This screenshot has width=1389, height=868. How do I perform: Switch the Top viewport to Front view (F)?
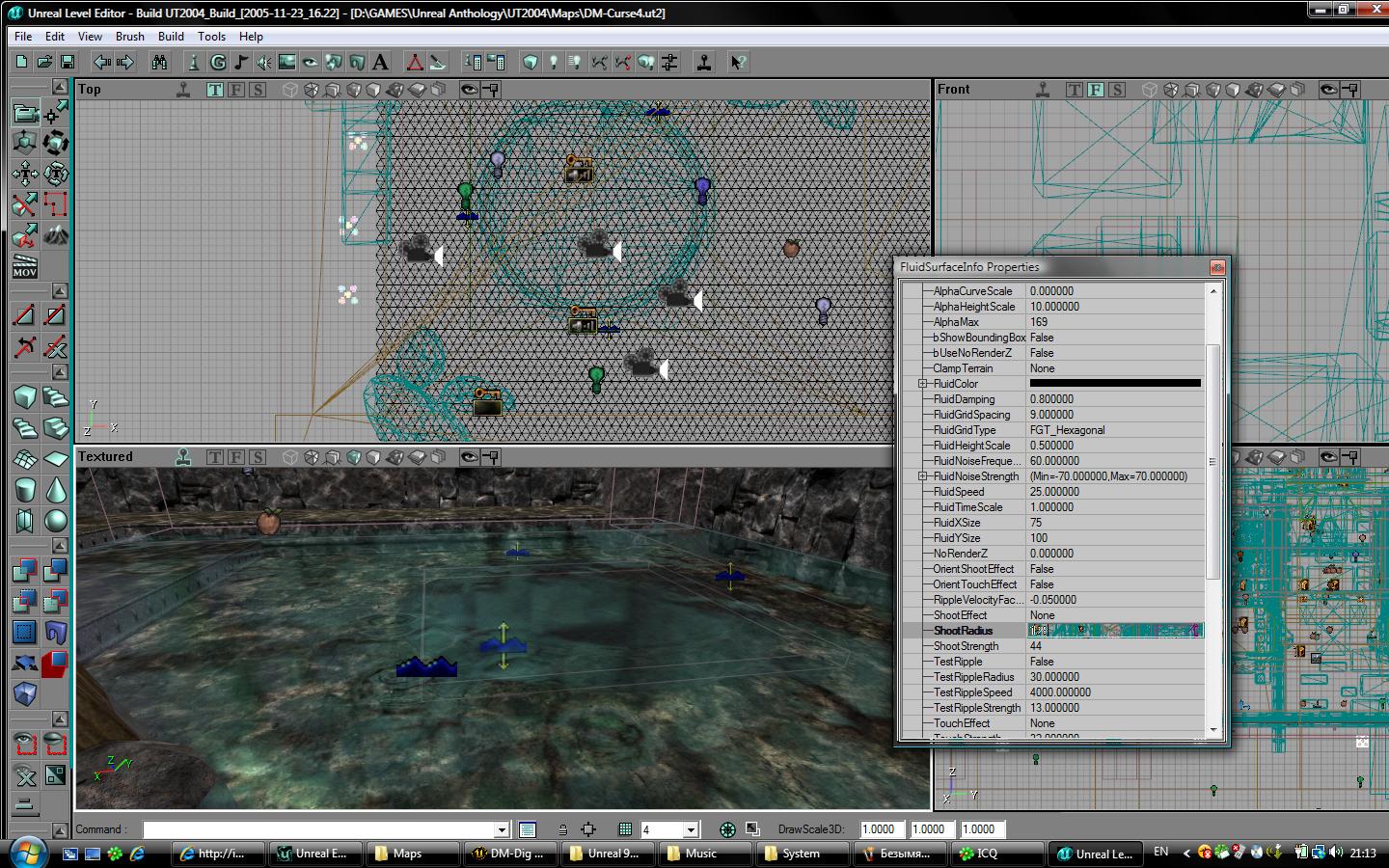pos(235,90)
